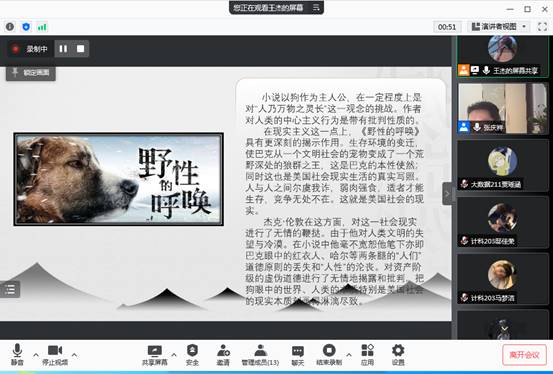The width and height of the screenshot is (553, 374).
Task: Stop the recording with the square button
Action: click(x=80, y=49)
